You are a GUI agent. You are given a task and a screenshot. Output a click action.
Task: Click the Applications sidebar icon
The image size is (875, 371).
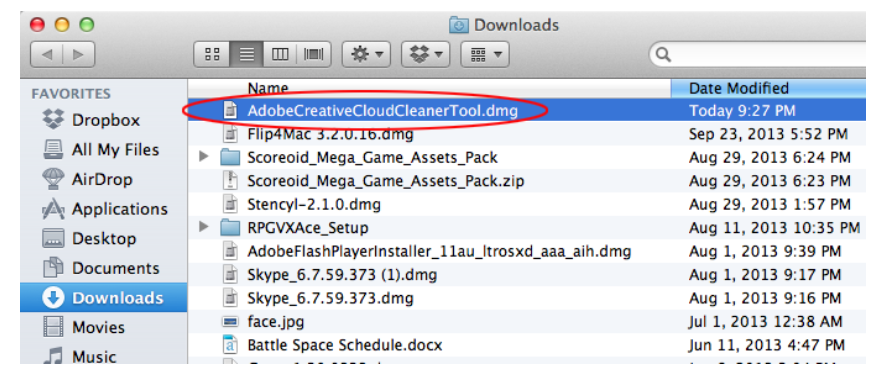tap(53, 209)
